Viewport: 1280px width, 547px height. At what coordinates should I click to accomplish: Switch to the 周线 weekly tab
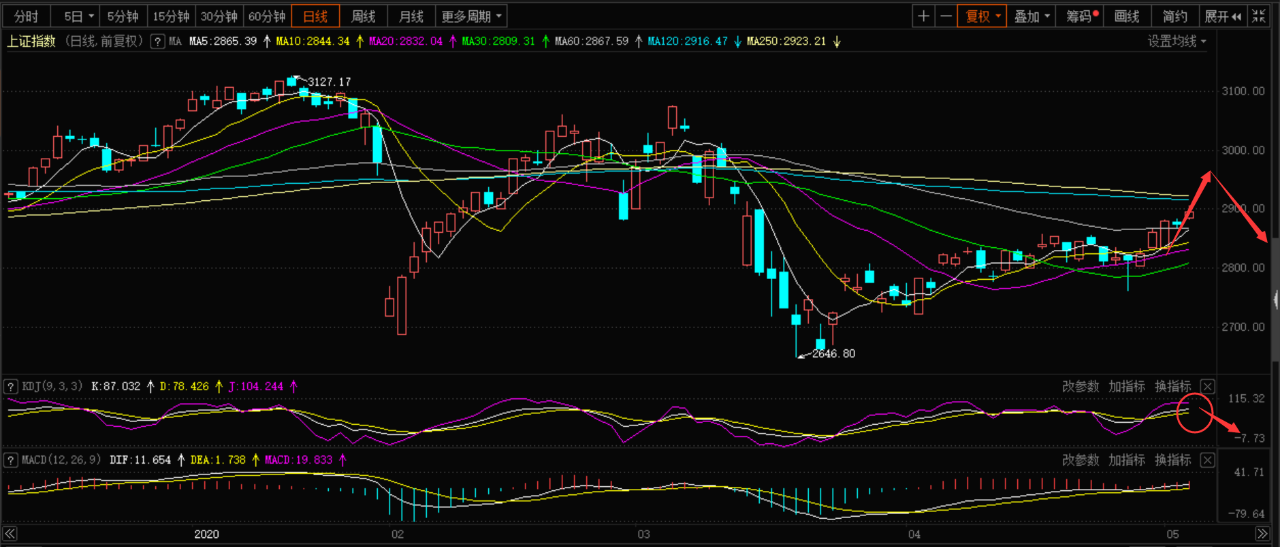[x=363, y=16]
